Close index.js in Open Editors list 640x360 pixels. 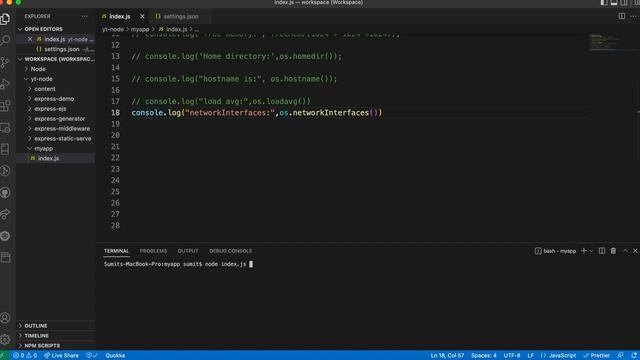pyautogui.click(x=30, y=39)
